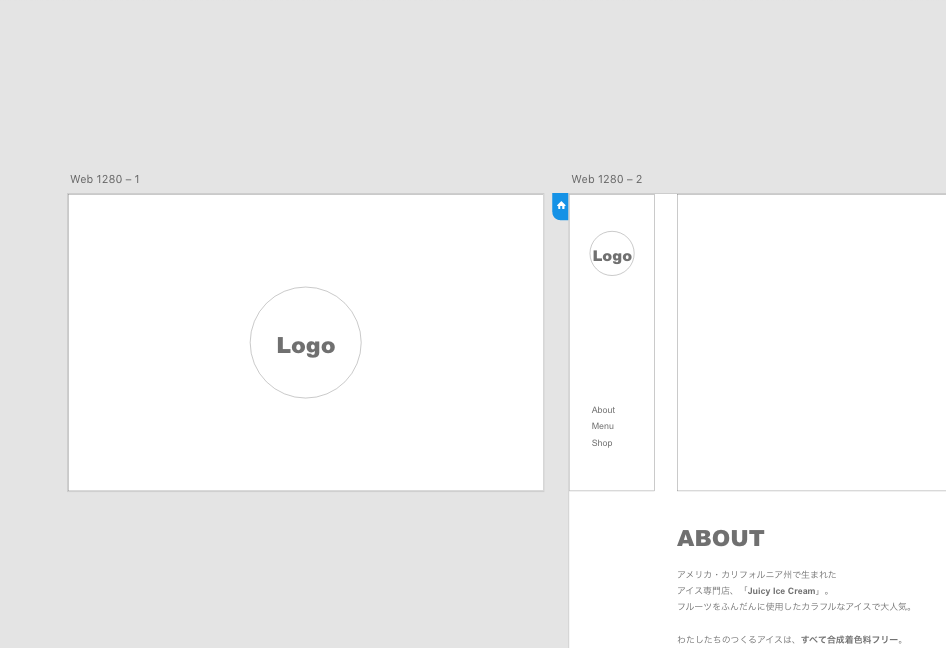Click the Shop navigation text
Viewport: 946px width, 648px height.
pyautogui.click(x=602, y=443)
